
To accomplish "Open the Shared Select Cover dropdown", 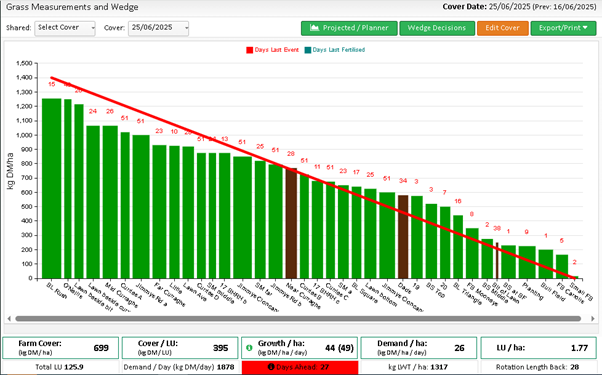I will pyautogui.click(x=65, y=28).
